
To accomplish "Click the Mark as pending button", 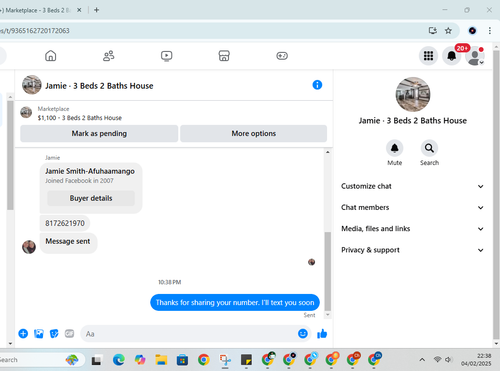I will tap(99, 134).
